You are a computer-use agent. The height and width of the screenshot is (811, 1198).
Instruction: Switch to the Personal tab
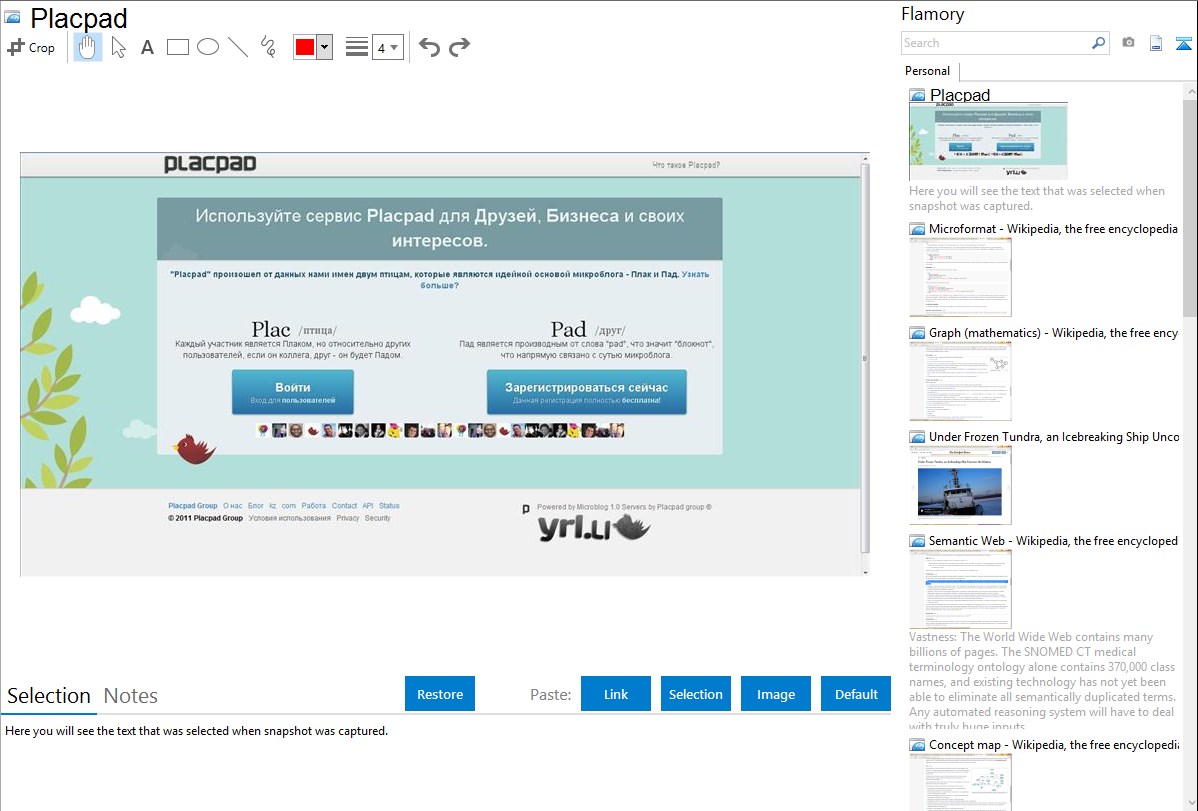(x=928, y=71)
